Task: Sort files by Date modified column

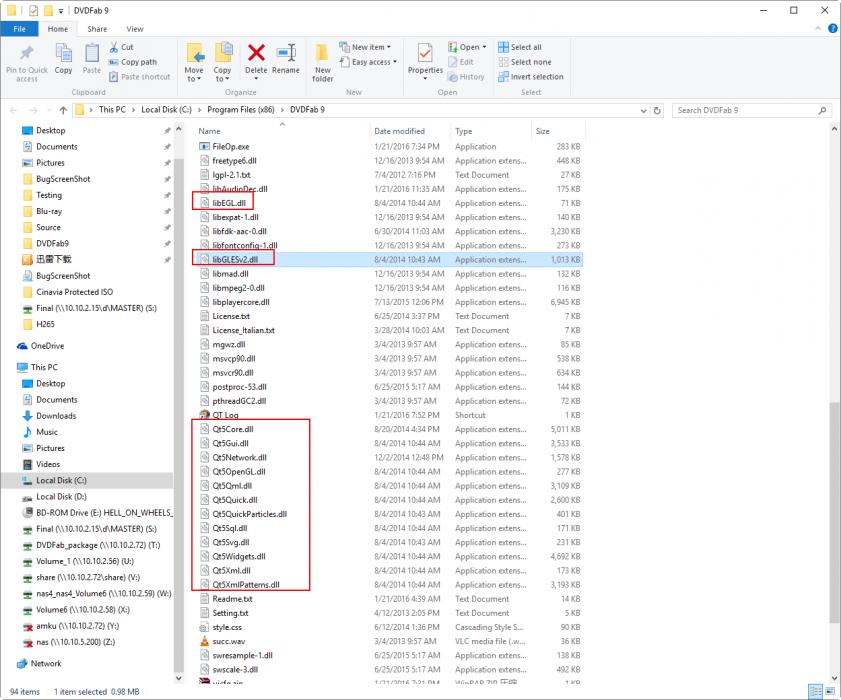Action: pos(400,131)
